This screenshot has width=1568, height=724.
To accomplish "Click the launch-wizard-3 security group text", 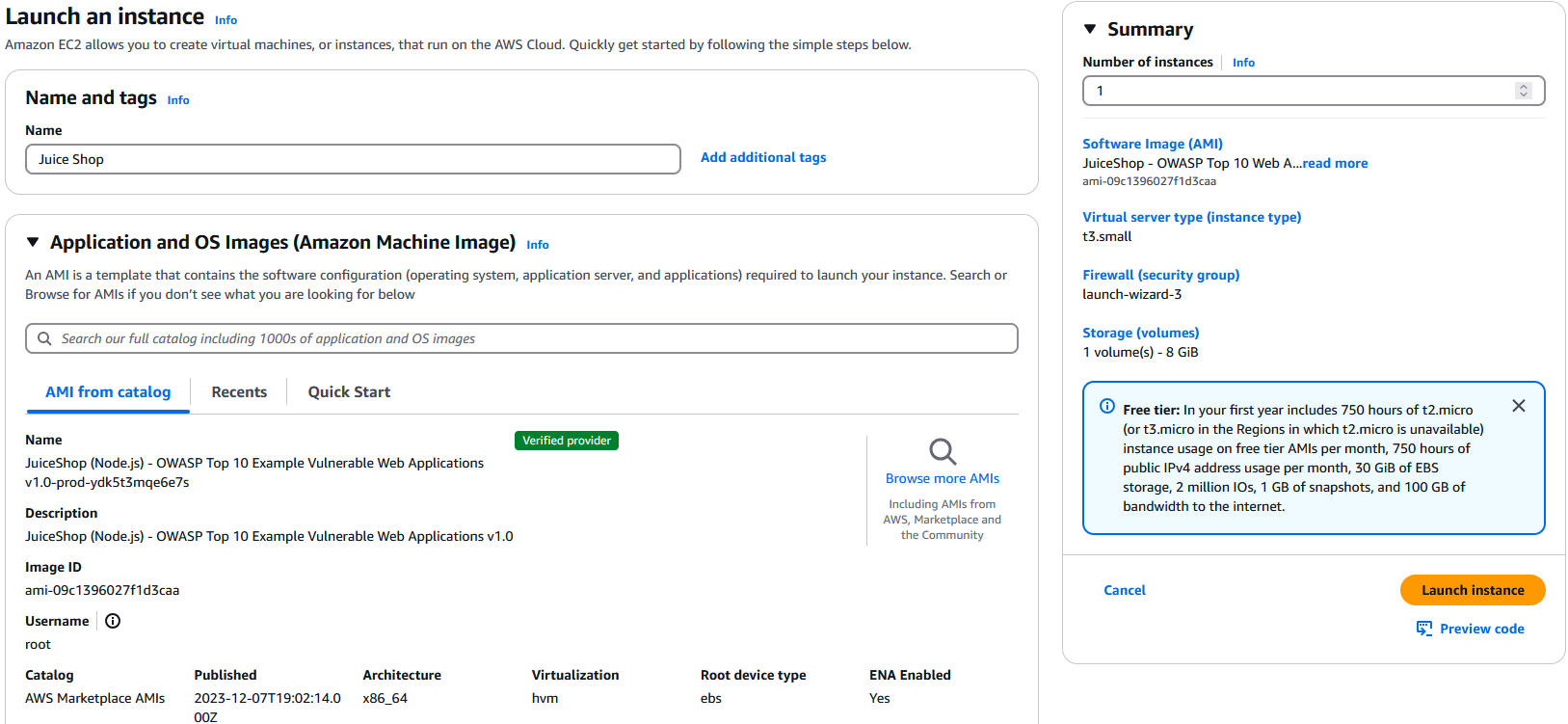I will coord(1131,294).
